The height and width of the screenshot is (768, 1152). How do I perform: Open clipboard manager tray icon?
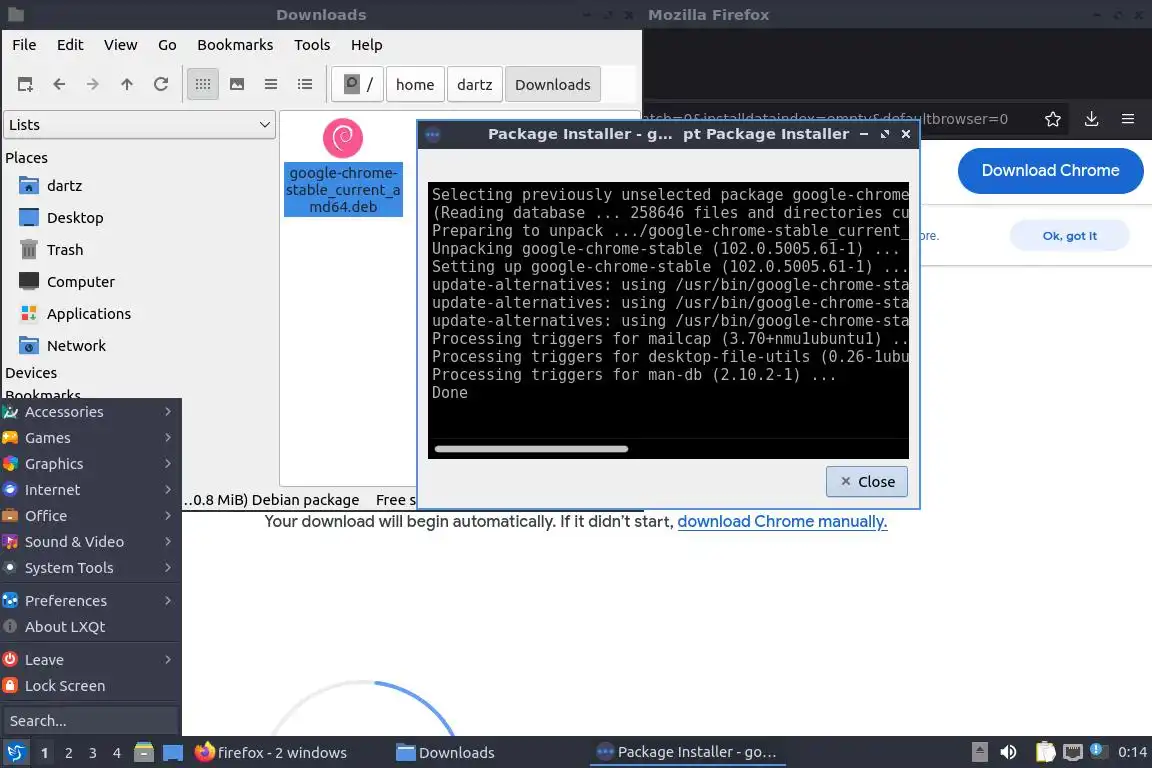click(1045, 752)
